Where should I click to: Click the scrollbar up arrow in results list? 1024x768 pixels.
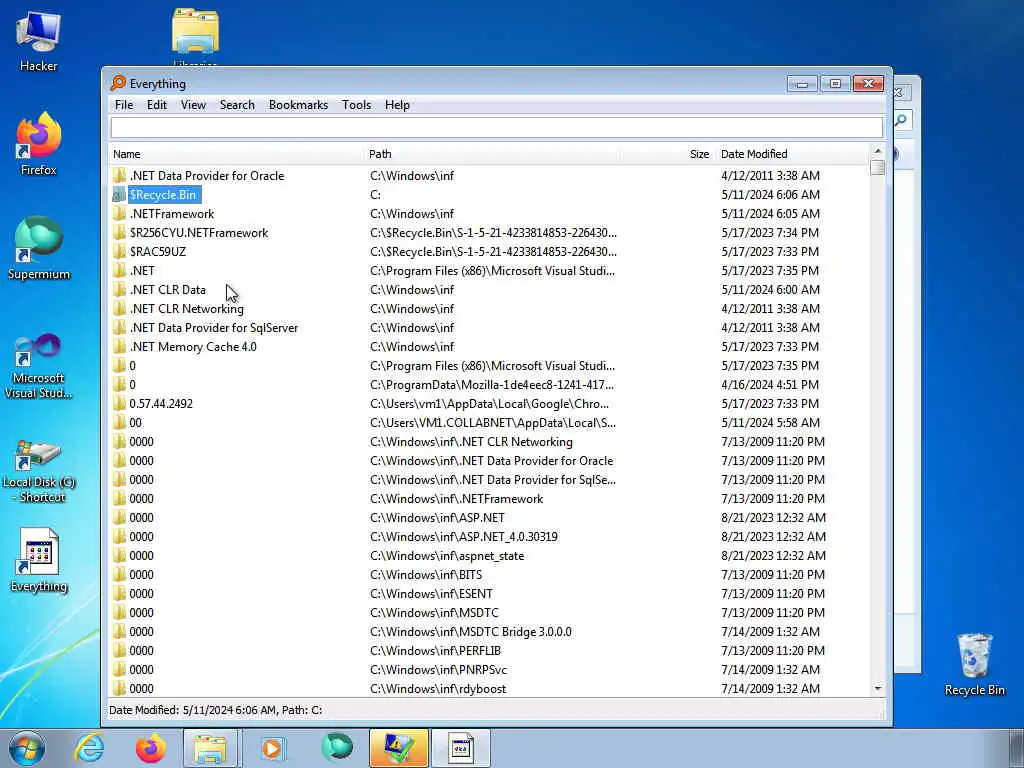click(878, 152)
